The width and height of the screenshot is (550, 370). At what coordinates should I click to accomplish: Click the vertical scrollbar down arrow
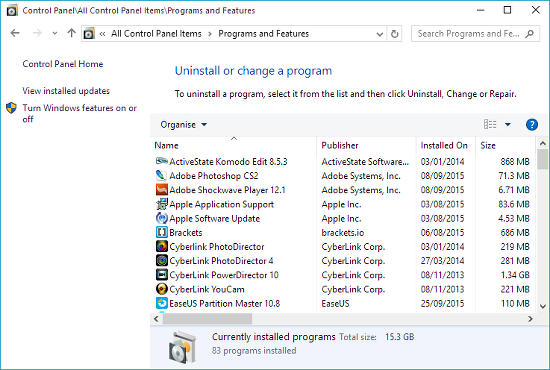pyautogui.click(x=543, y=306)
